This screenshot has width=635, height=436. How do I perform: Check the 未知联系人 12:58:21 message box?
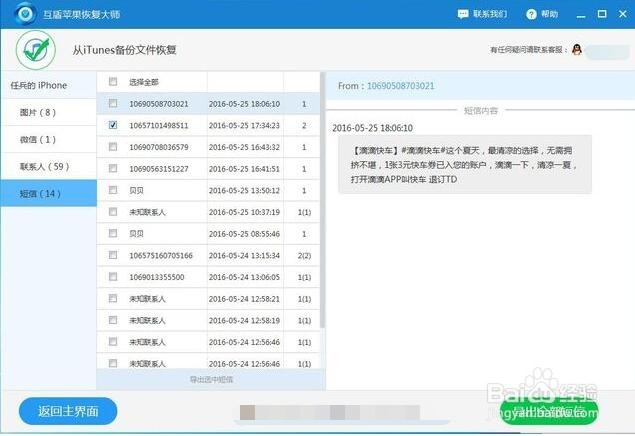113,298
